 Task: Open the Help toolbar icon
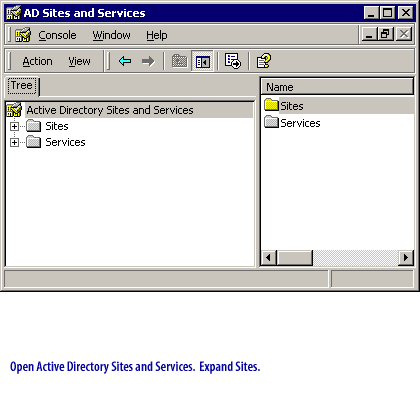pyautogui.click(x=264, y=61)
